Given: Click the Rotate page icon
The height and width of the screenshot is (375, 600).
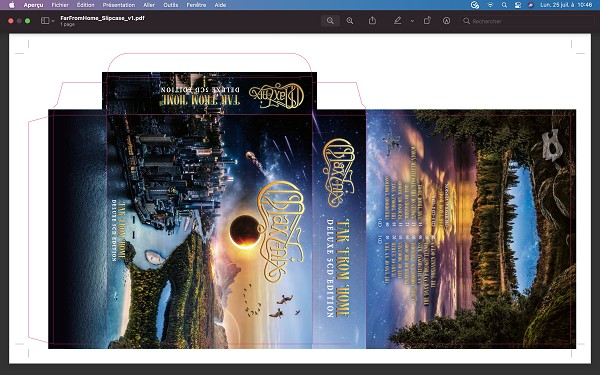Looking at the screenshot, I should coord(427,21).
